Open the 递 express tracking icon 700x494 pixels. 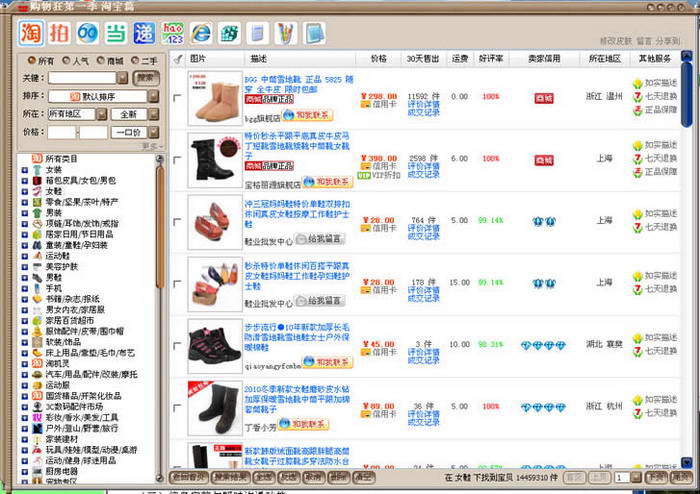tap(145, 31)
